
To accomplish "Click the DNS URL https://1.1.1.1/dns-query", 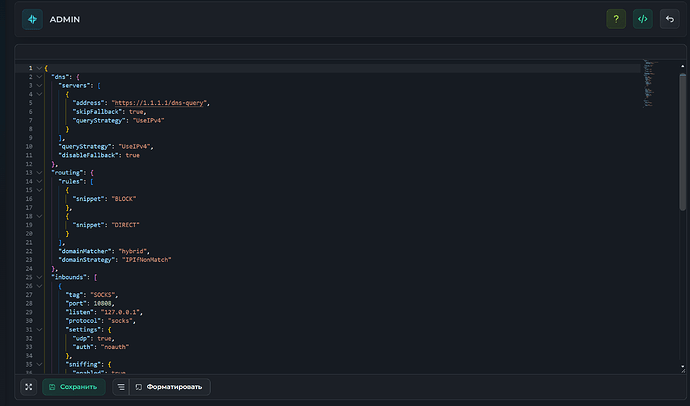I will (159, 103).
